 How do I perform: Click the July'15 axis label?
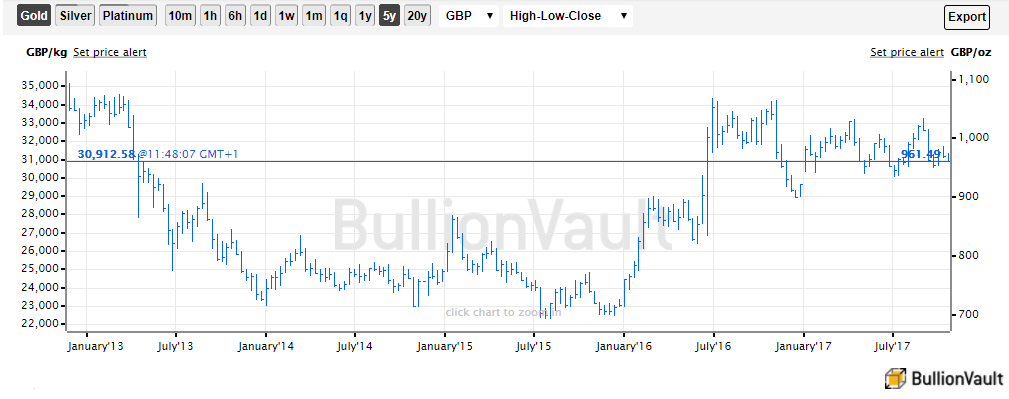click(533, 346)
